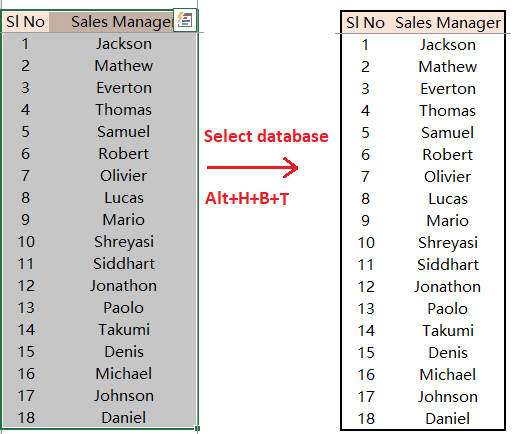Viewport: 527px width, 434px height.
Task: Click the Jackson cell in the selected table
Action: (x=124, y=44)
